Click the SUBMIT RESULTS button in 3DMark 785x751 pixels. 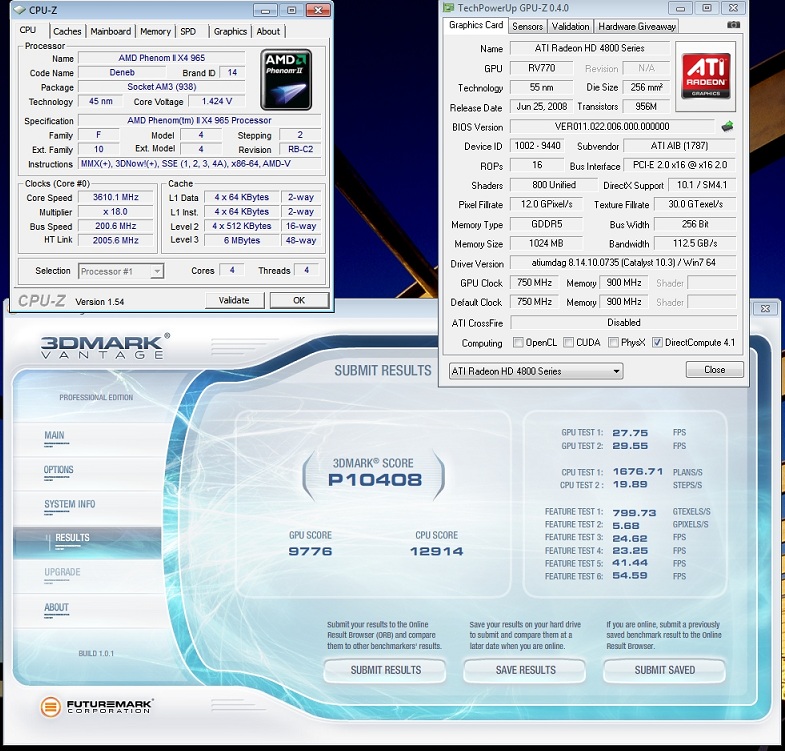tap(385, 670)
